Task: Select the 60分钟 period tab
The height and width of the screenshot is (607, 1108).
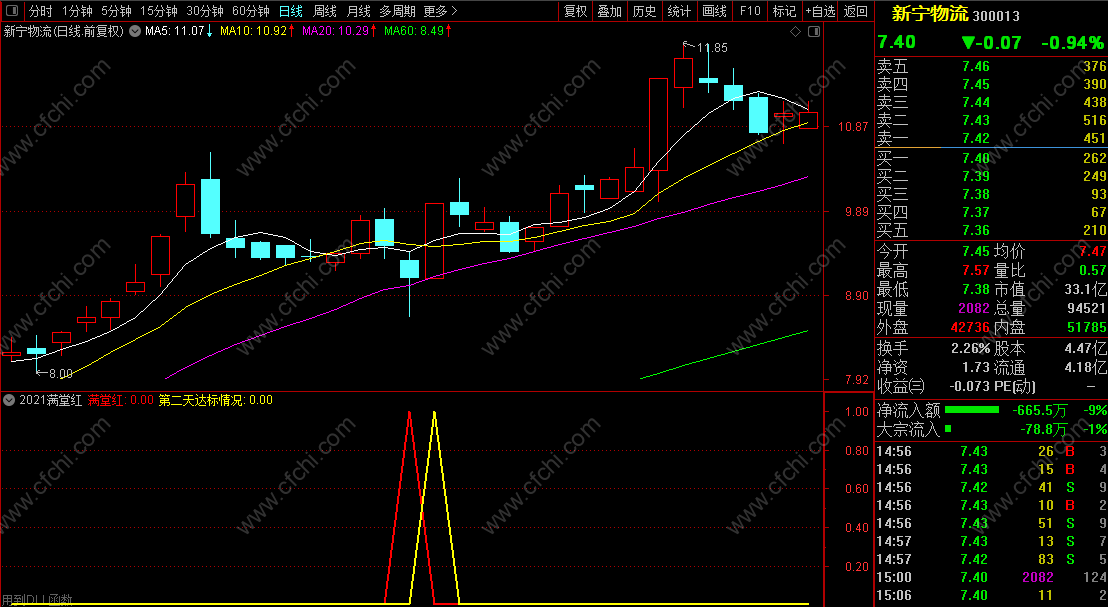Action: [250, 11]
